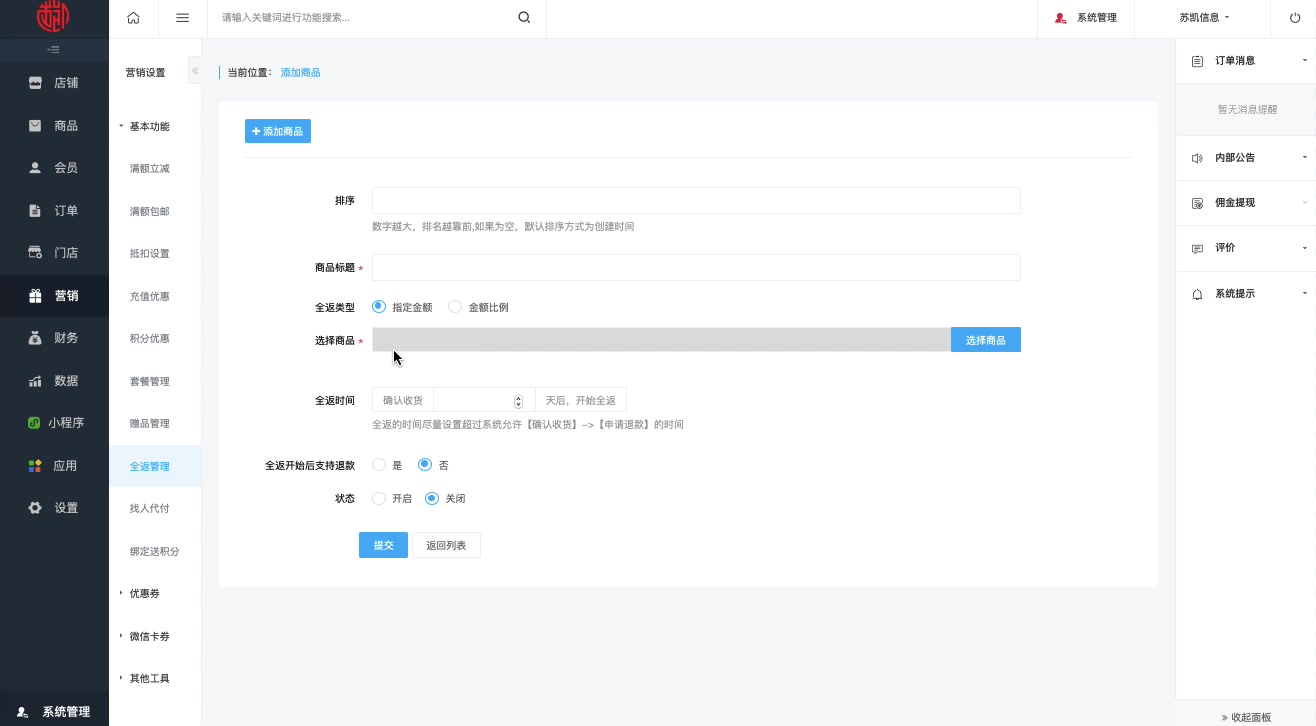1316x726 pixels.
Task: Collapse the dark sidebar toggle icon
Action: pos(54,50)
